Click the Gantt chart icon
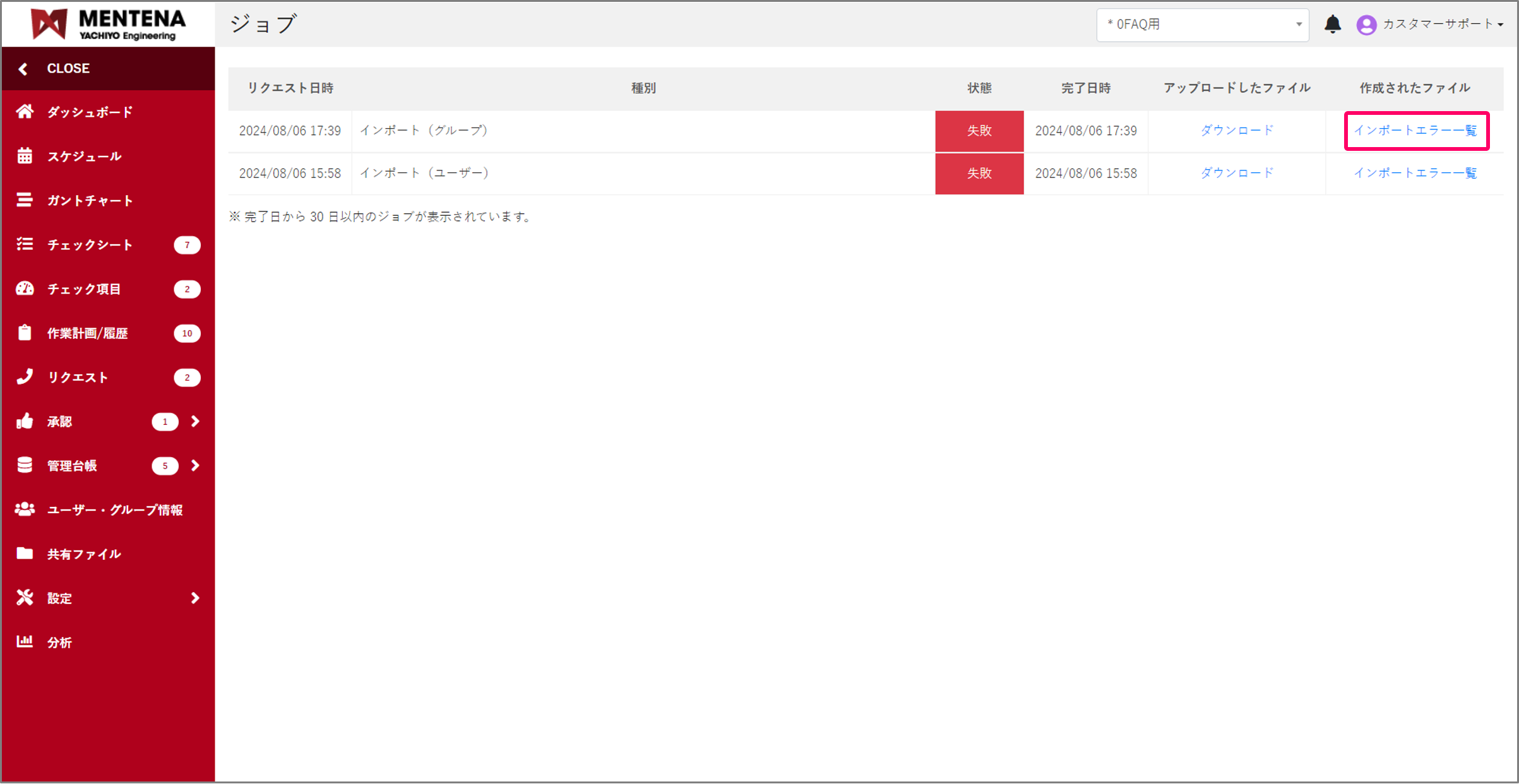 [x=25, y=200]
